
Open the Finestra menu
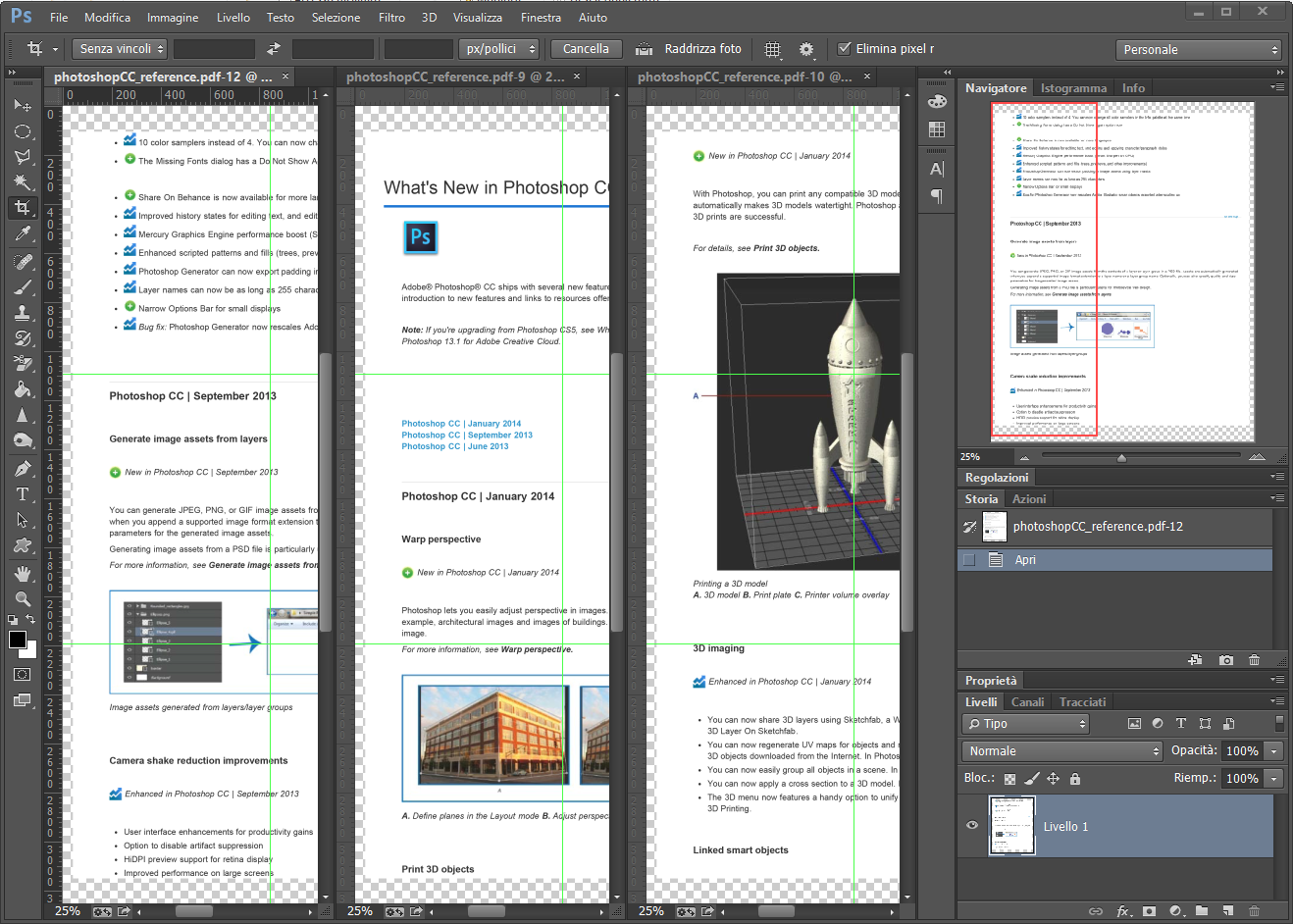pyautogui.click(x=541, y=18)
